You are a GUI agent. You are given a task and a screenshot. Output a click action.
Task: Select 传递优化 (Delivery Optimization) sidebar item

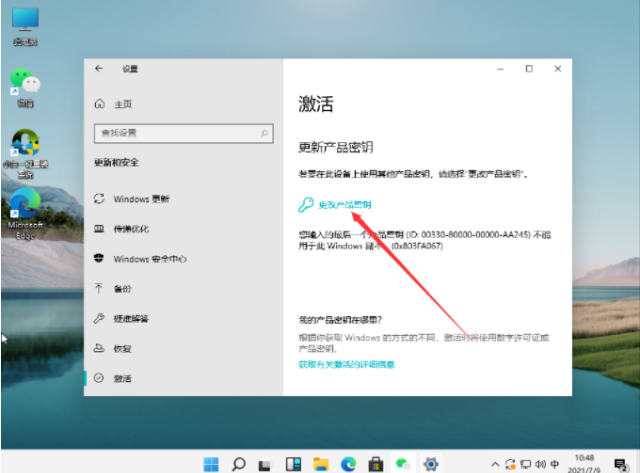[130, 229]
